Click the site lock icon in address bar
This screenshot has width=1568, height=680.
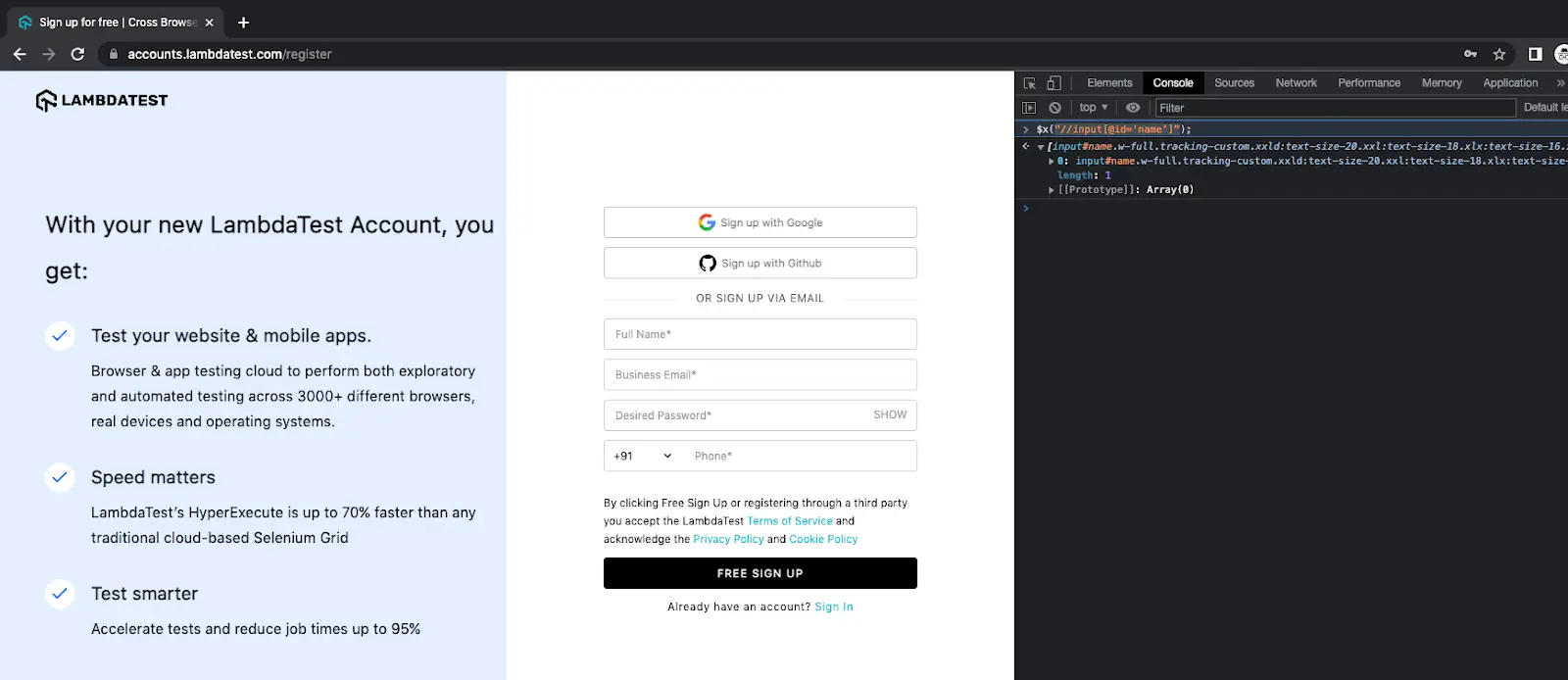[114, 54]
